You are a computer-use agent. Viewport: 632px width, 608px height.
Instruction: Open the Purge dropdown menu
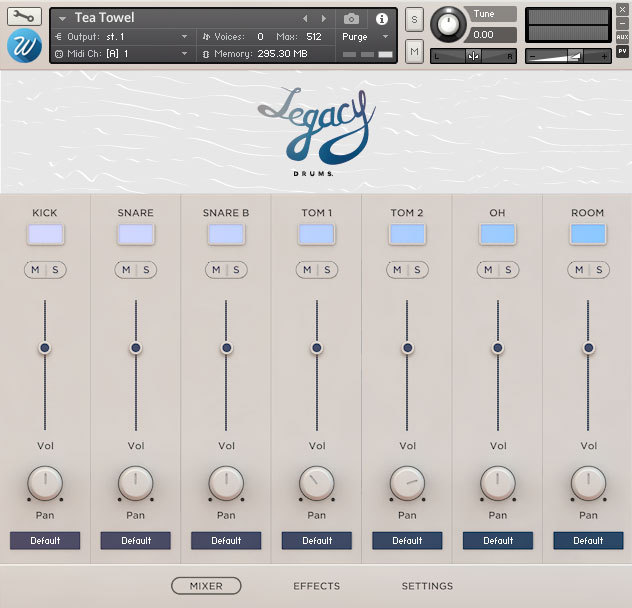[365, 36]
